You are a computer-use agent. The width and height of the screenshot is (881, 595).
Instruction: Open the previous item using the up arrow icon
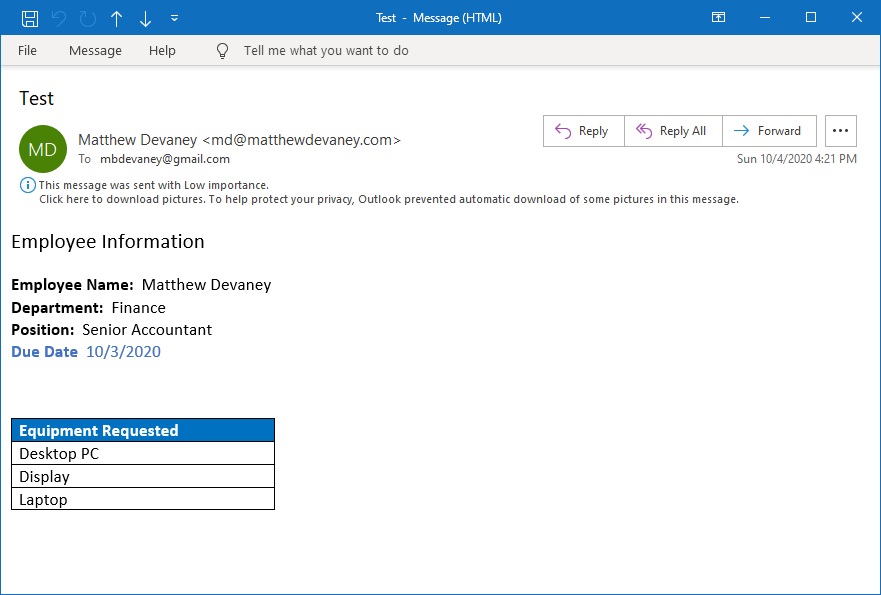[x=116, y=17]
